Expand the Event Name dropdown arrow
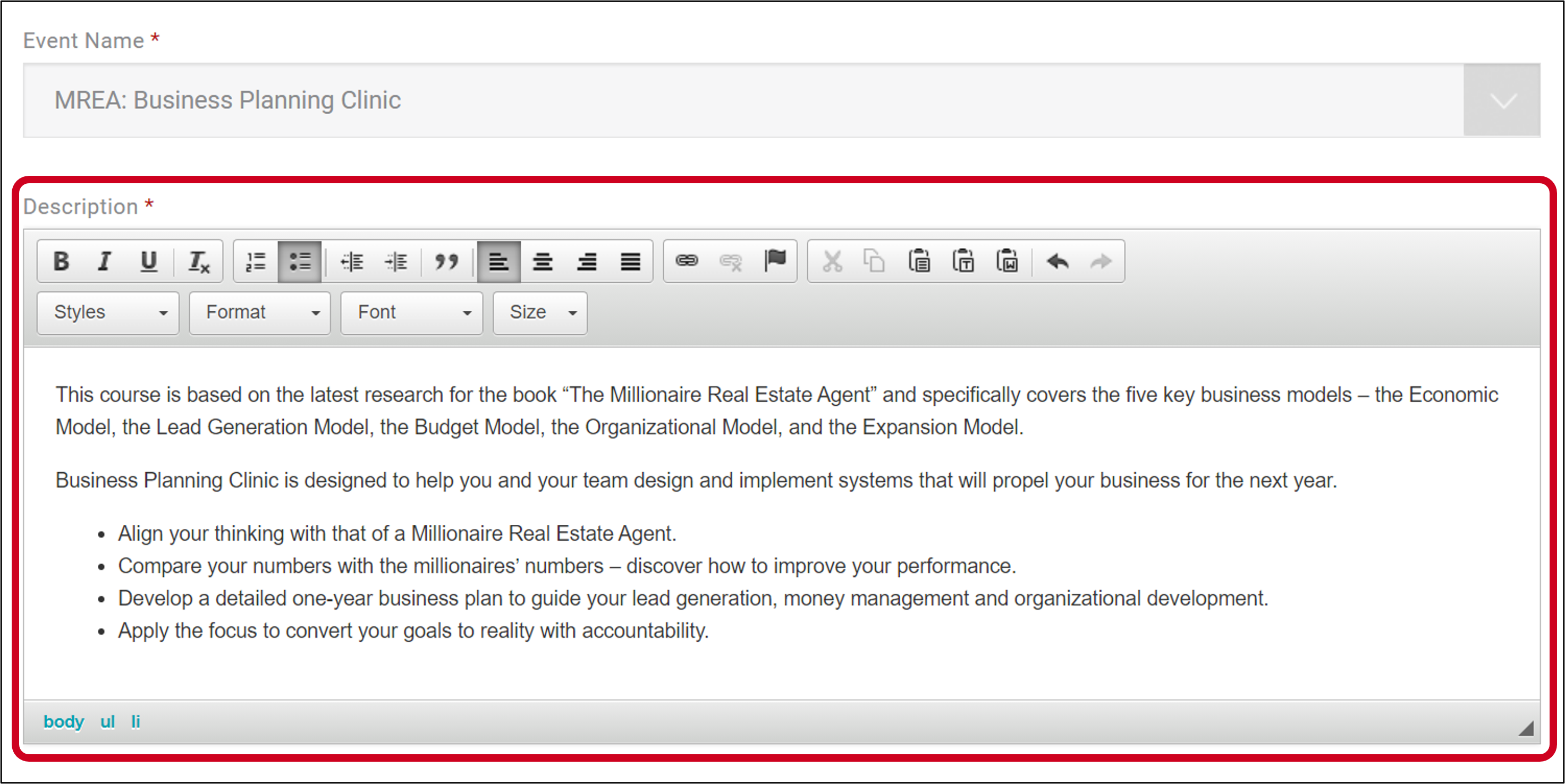Viewport: 1565px width, 784px height. pyautogui.click(x=1502, y=100)
